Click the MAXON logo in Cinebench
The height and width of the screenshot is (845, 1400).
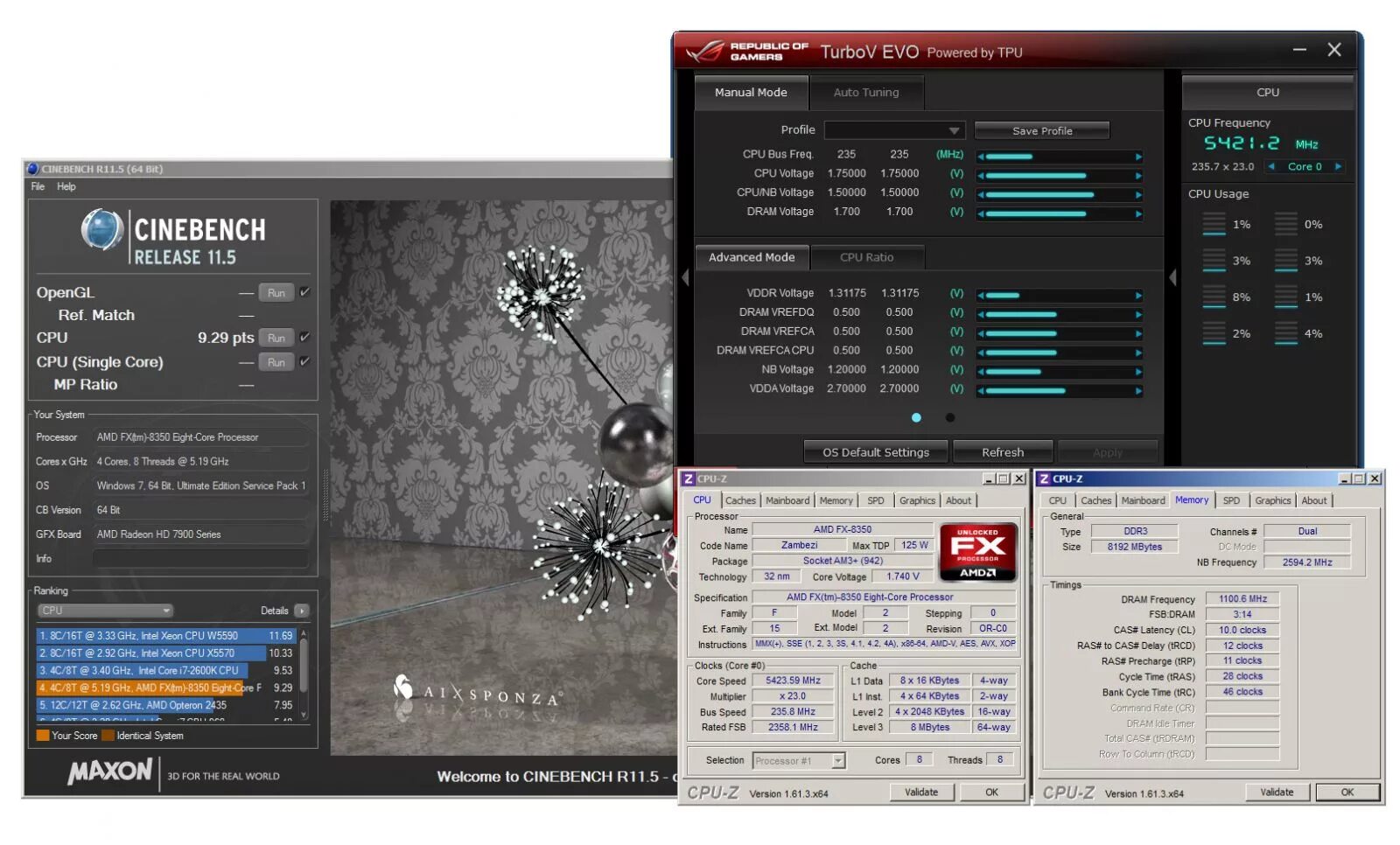tap(110, 772)
